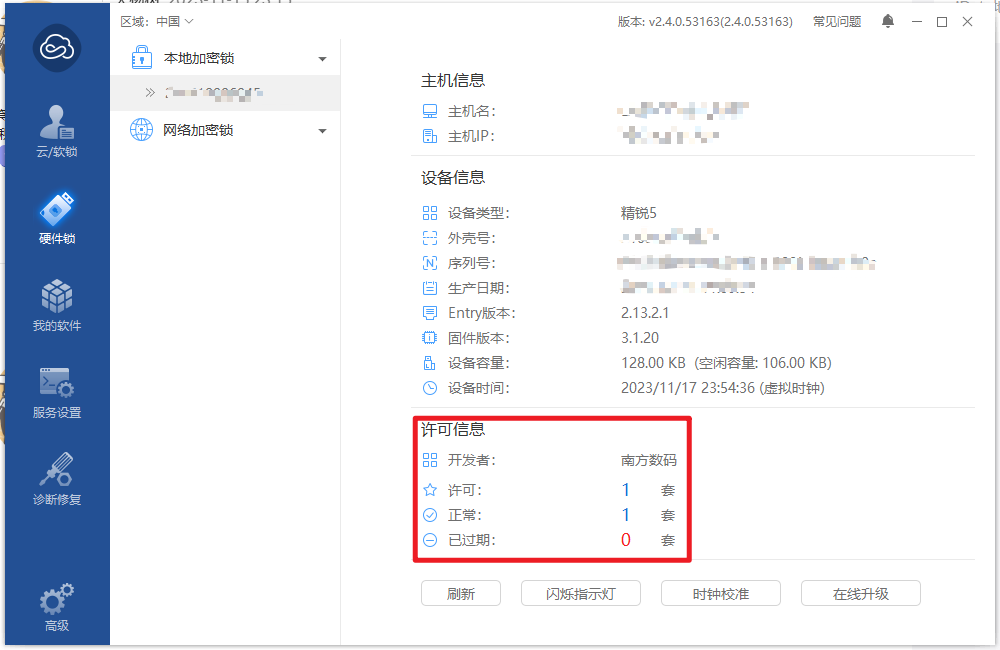This screenshot has width=1000, height=650.
Task: Click the notification bell icon
Action: [888, 21]
